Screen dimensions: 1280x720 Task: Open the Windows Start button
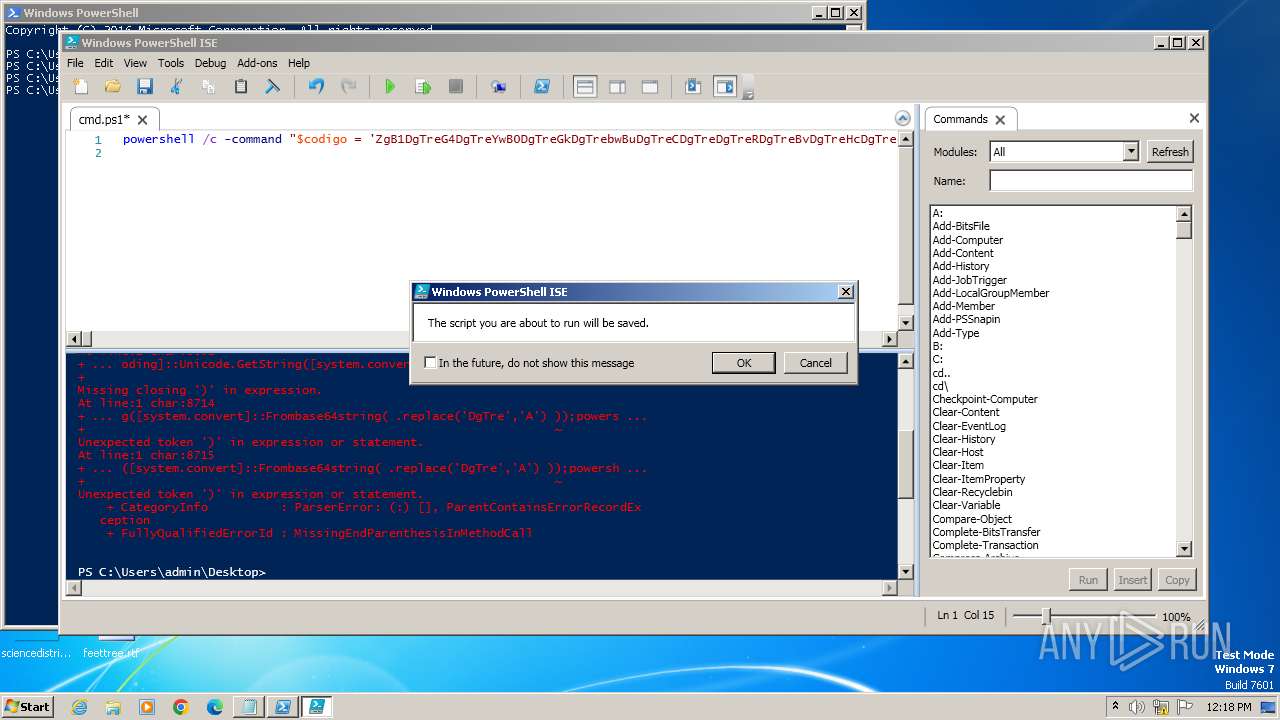click(x=27, y=706)
